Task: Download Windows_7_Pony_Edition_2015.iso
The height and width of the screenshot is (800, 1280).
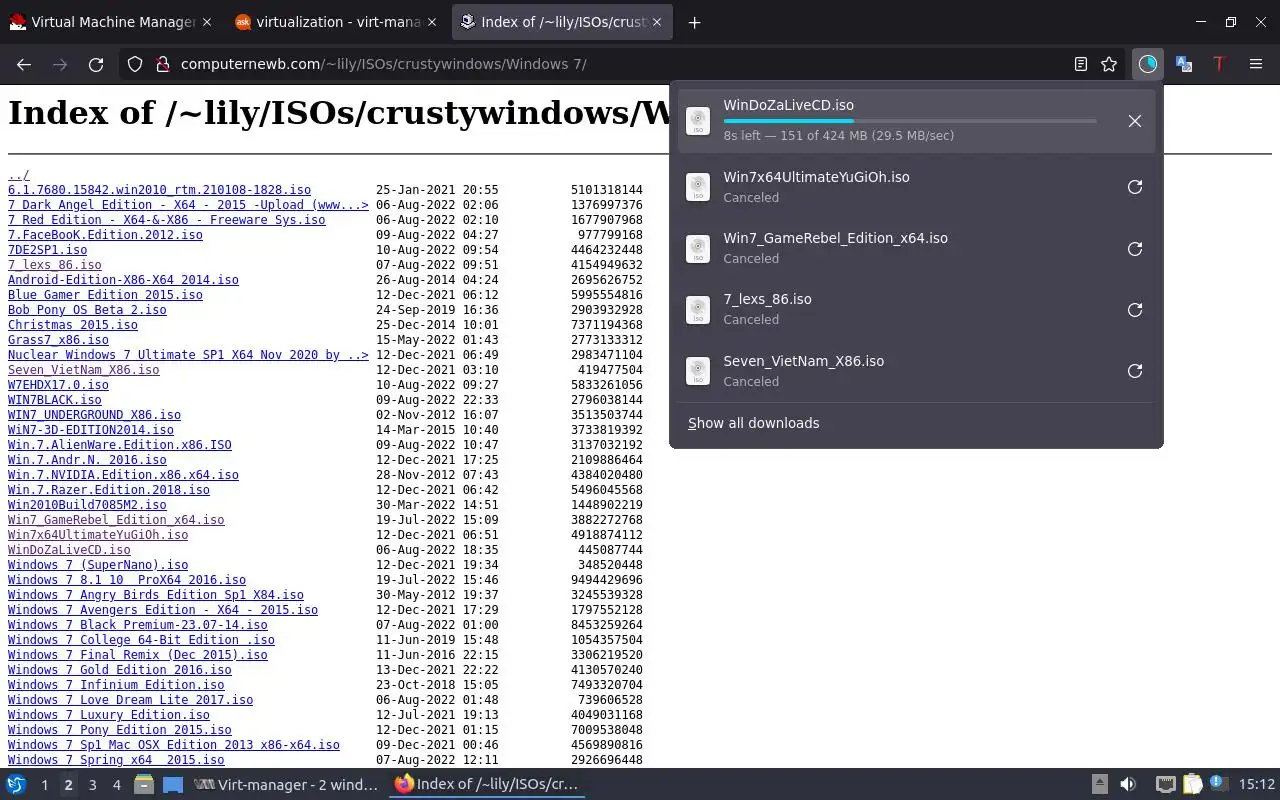Action: click(x=120, y=730)
